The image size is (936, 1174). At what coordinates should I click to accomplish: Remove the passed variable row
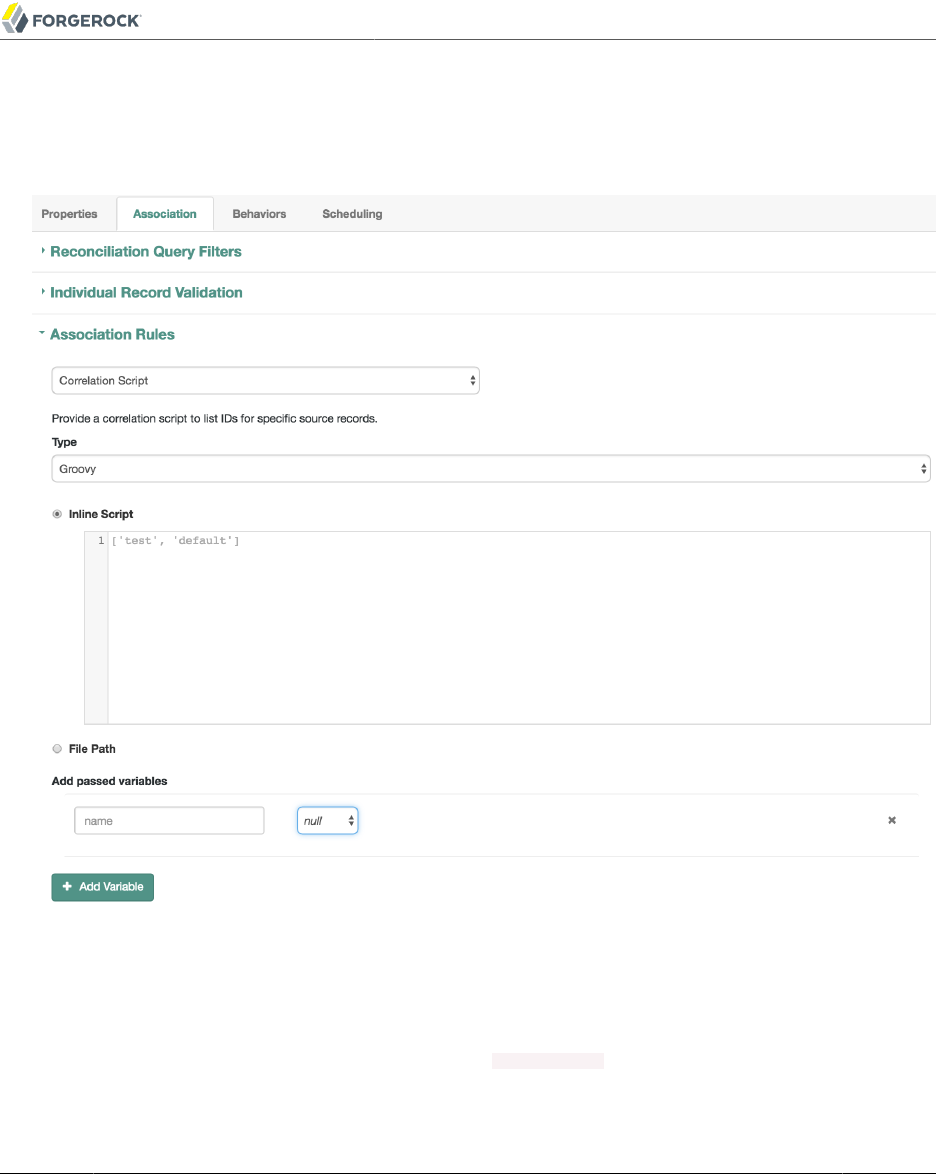click(x=892, y=821)
